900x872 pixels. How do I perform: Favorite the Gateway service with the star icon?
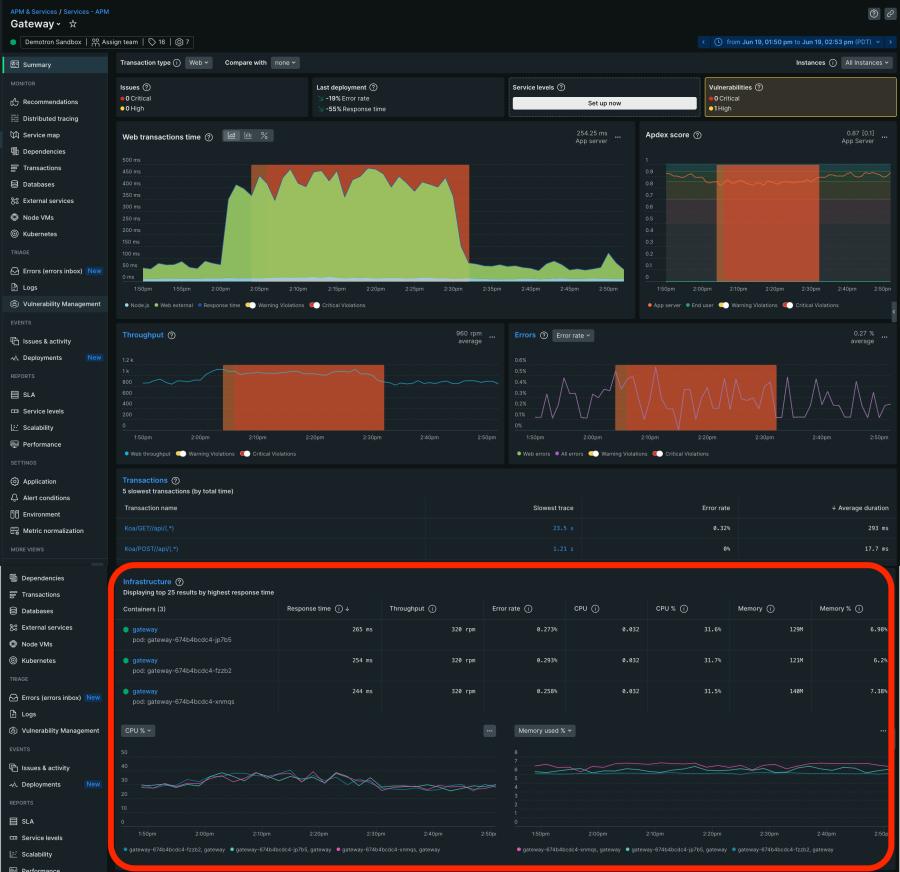(x=73, y=23)
